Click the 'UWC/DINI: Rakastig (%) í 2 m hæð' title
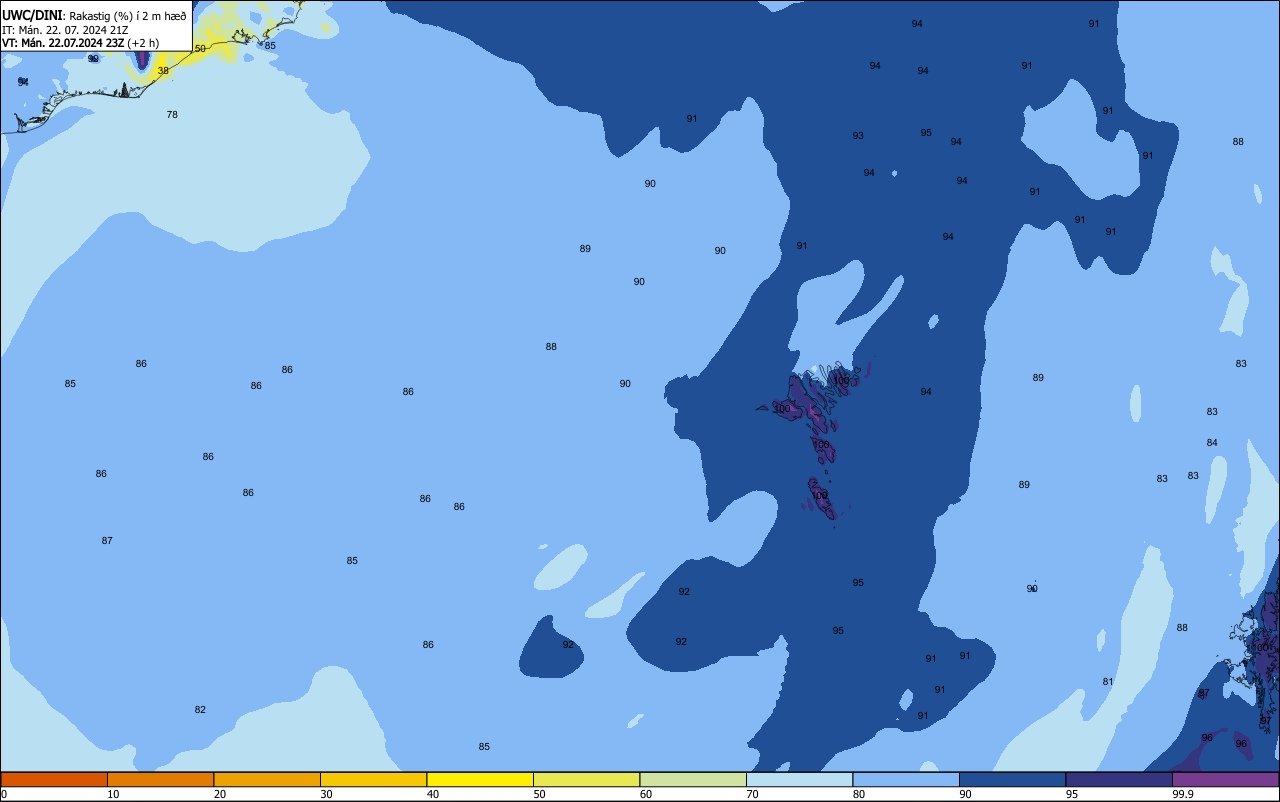 [x=94, y=16]
